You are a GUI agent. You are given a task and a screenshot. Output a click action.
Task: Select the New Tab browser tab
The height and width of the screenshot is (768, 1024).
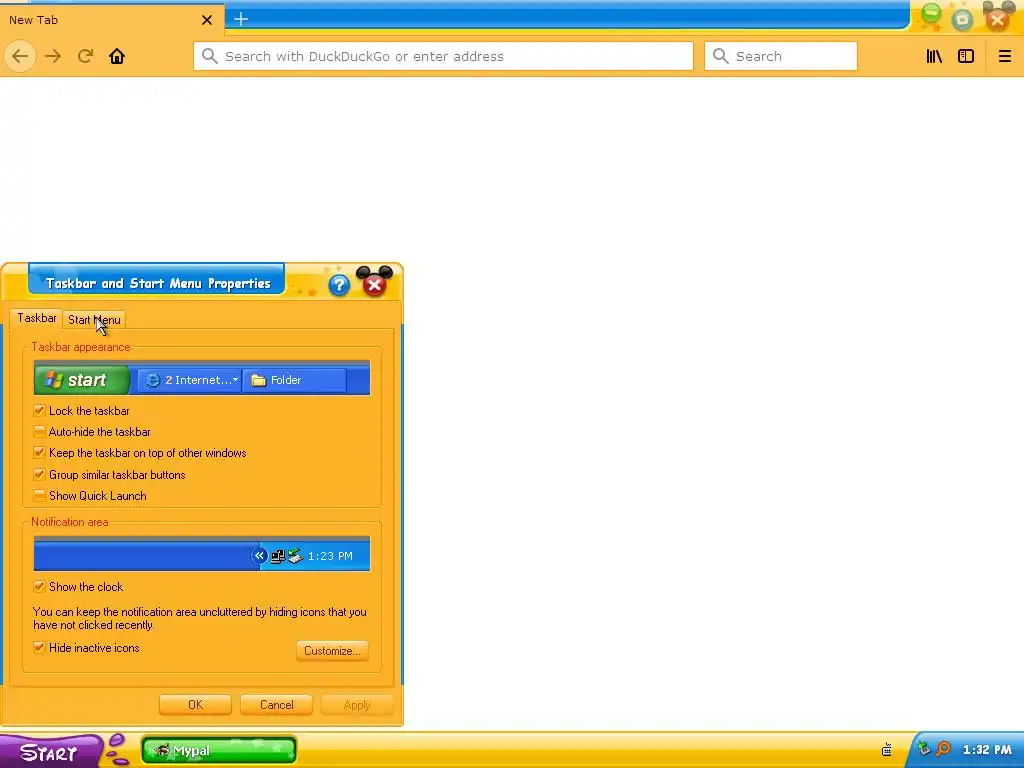point(112,20)
